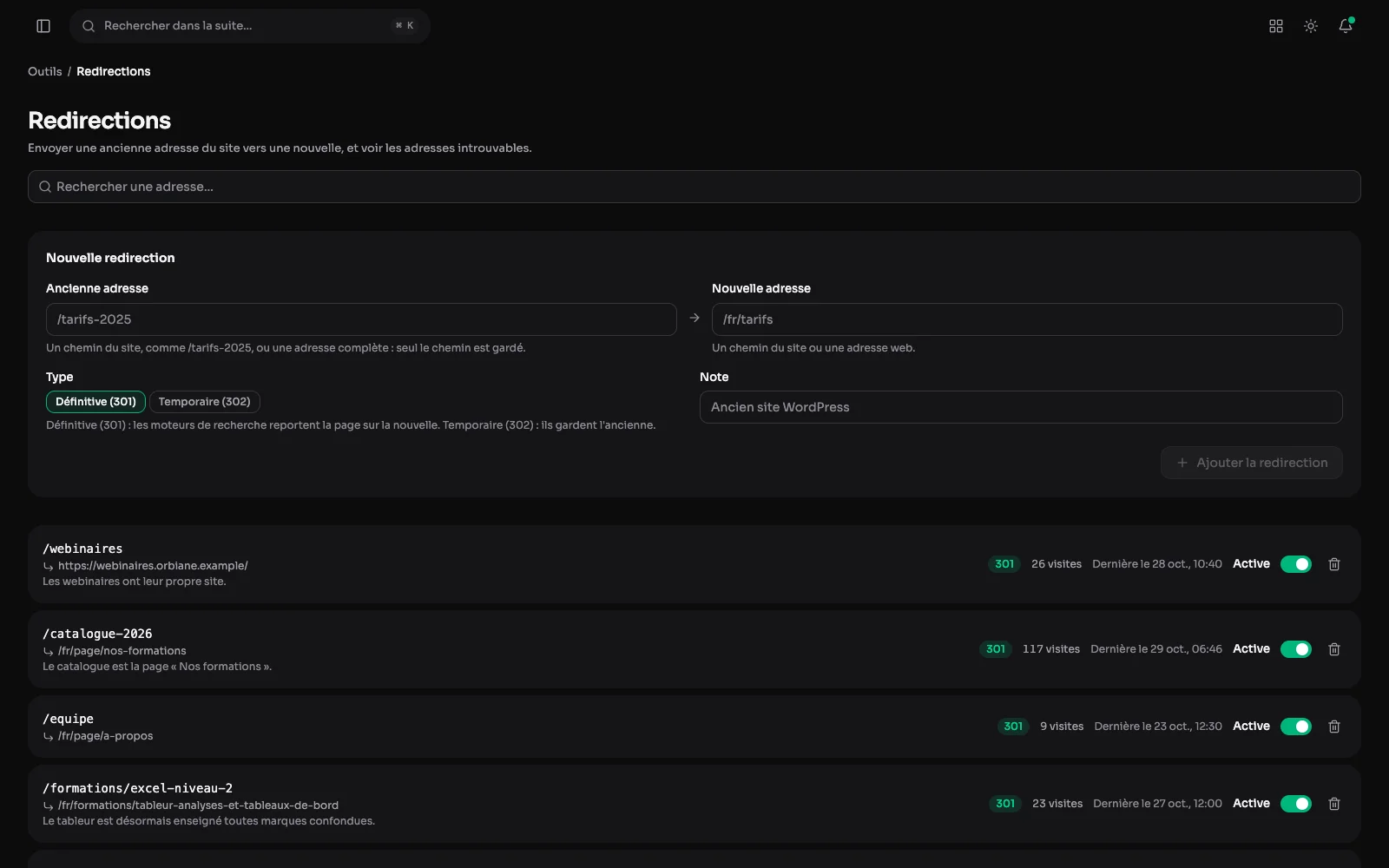Click Dernière le 27 oct., 12:00
Image resolution: width=1389 pixels, height=868 pixels.
pyautogui.click(x=1157, y=804)
